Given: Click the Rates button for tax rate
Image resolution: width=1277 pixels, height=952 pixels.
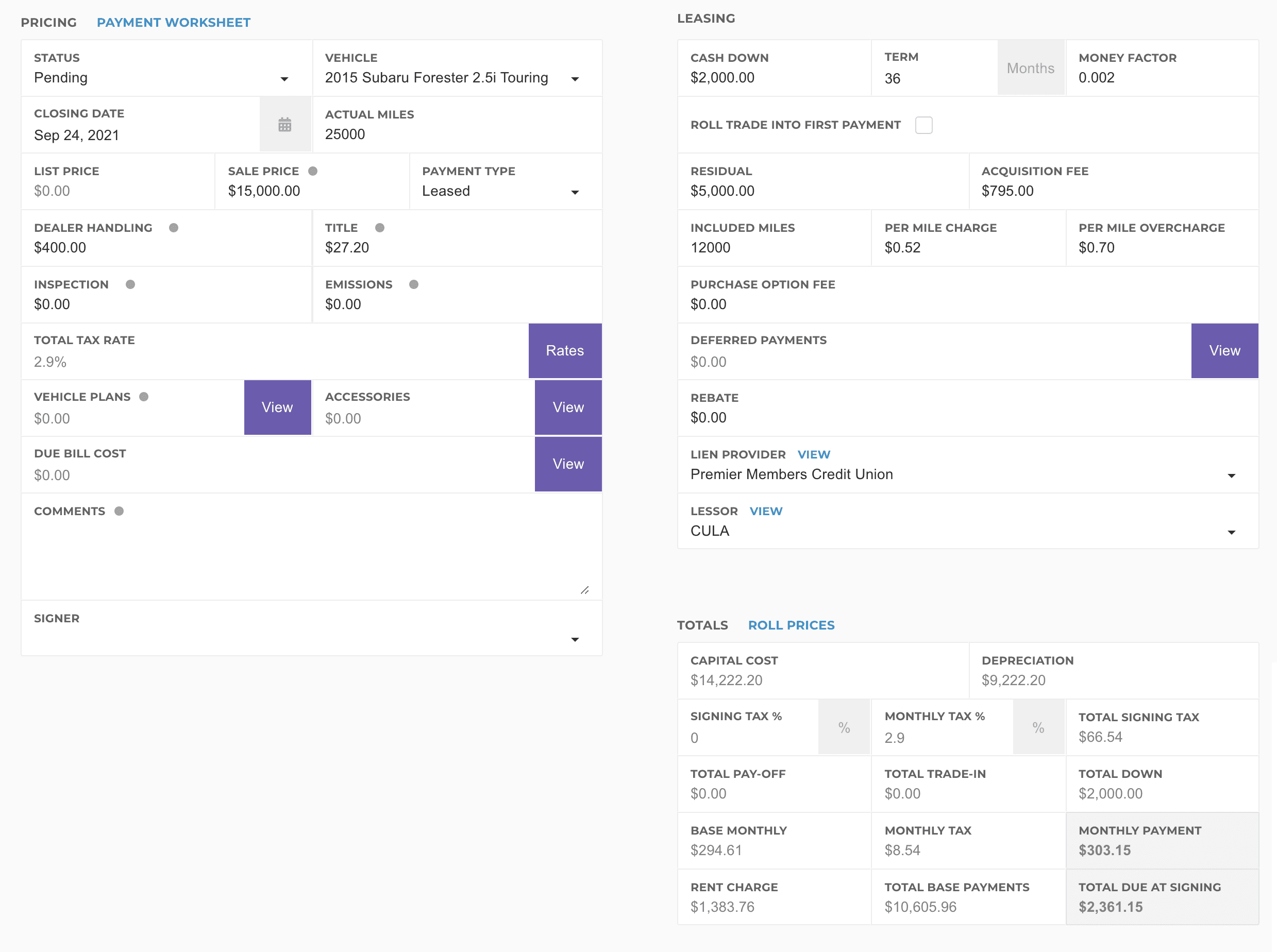Looking at the screenshot, I should tap(564, 350).
